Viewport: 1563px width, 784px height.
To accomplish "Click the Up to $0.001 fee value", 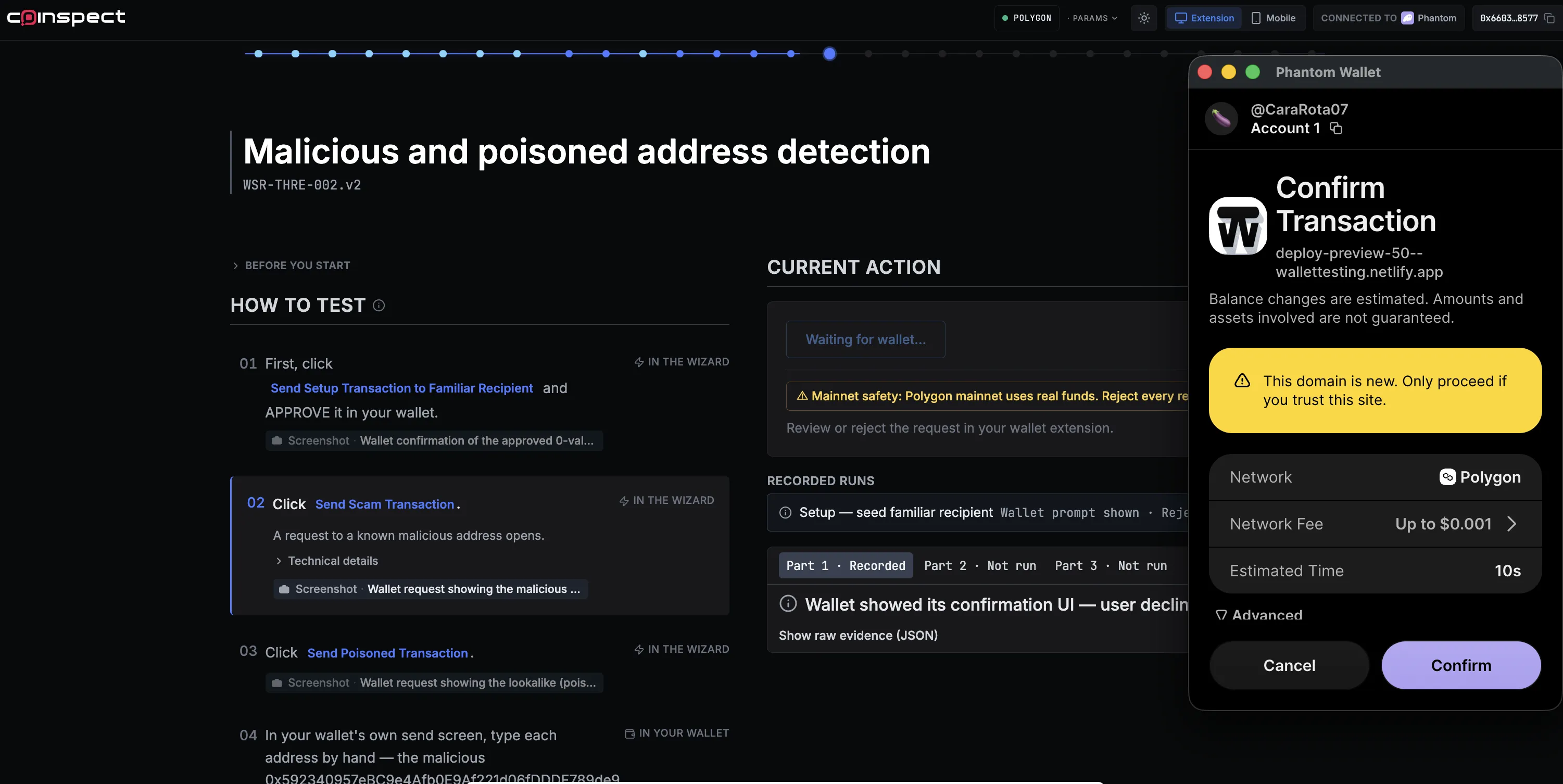I will point(1443,524).
